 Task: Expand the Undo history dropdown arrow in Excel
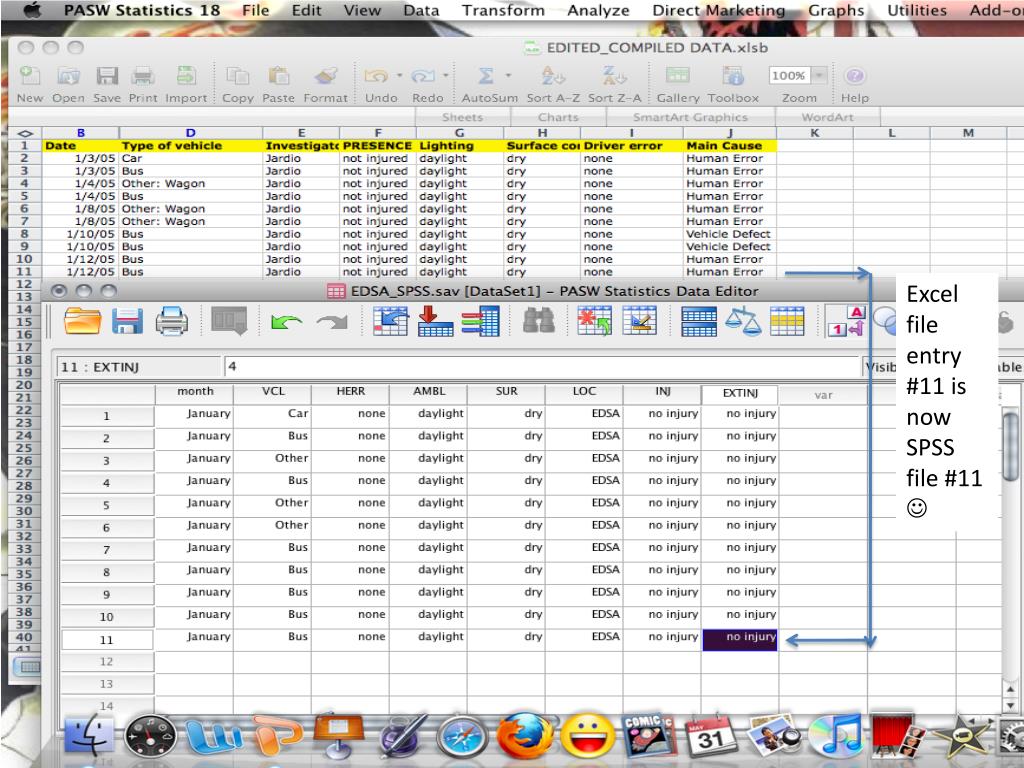point(399,76)
